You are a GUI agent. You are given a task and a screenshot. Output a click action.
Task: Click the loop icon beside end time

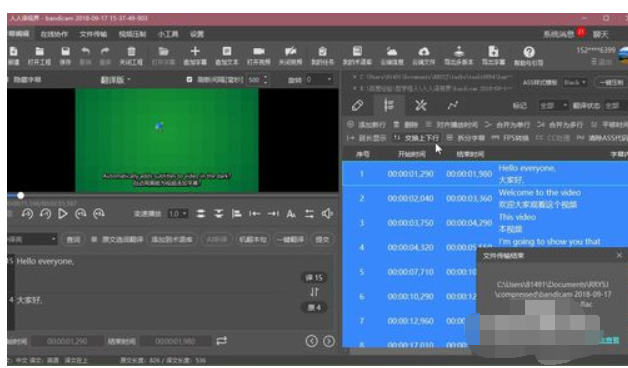click(221, 341)
